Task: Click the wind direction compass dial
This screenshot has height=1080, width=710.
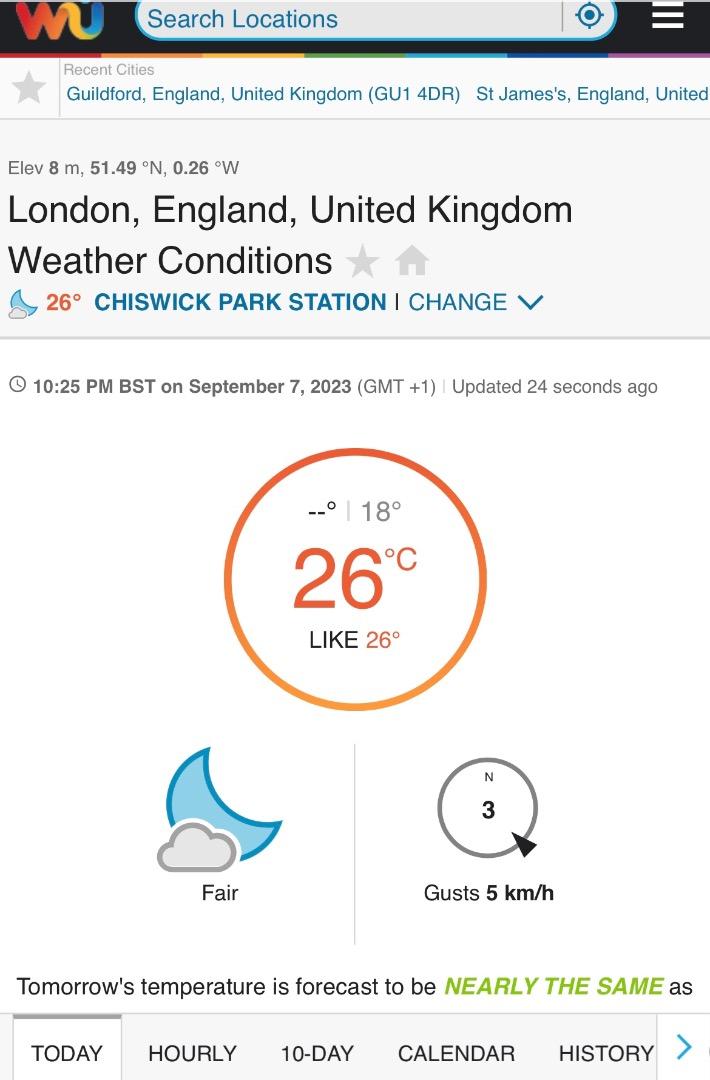Action: point(488,808)
